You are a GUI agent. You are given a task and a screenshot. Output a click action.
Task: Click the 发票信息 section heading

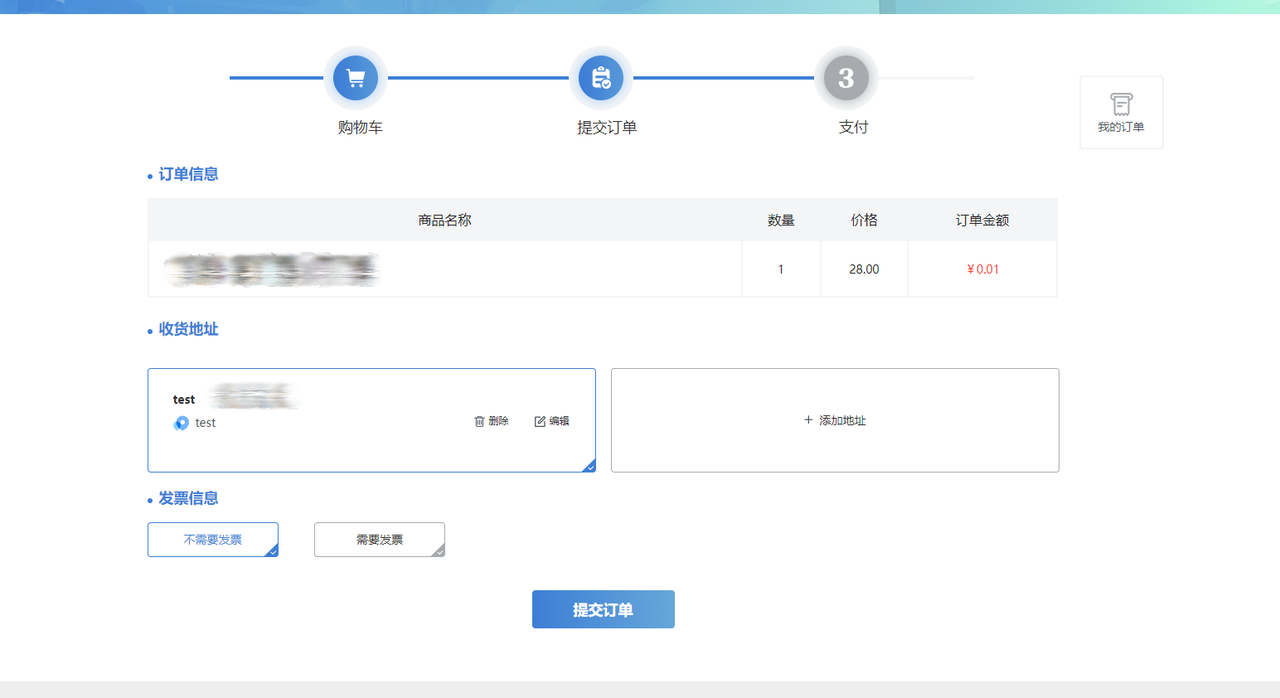point(188,498)
